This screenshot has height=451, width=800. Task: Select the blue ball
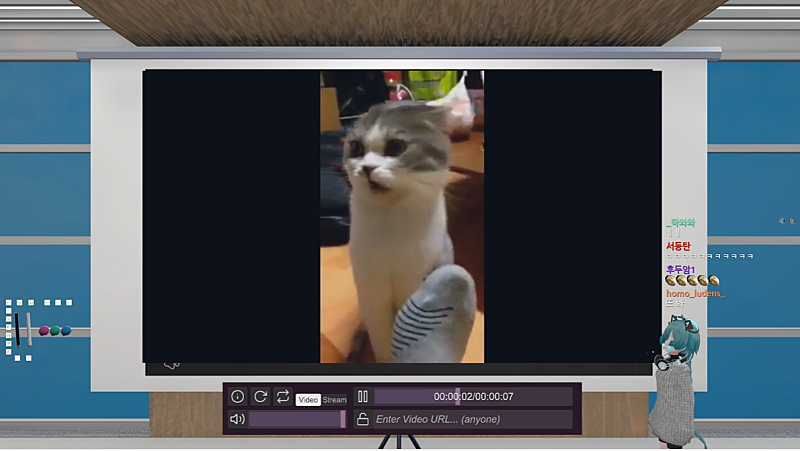pyautogui.click(x=66, y=331)
